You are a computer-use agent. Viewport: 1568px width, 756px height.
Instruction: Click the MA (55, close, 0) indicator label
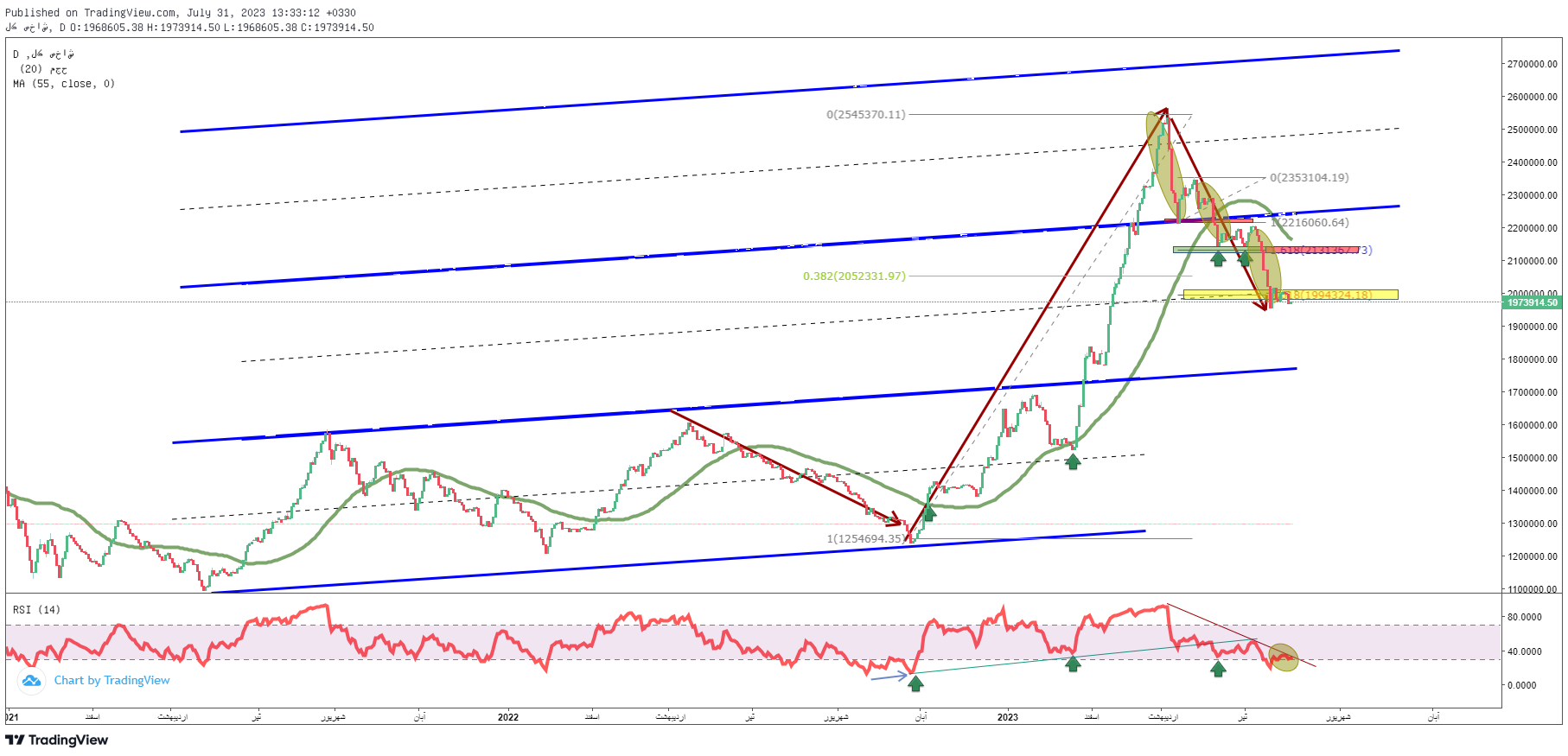pyautogui.click(x=64, y=84)
